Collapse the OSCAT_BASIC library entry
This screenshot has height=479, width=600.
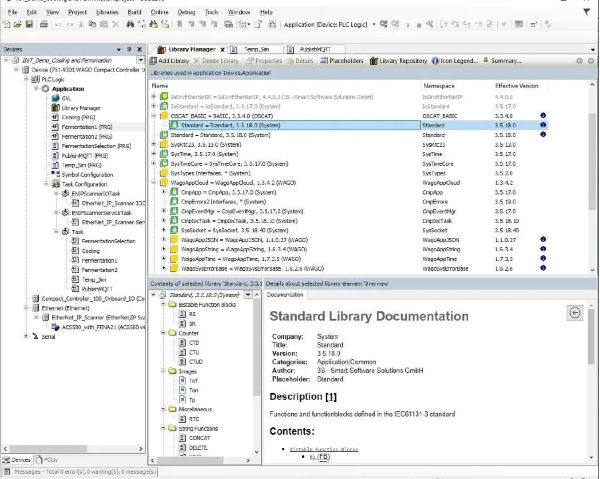[154, 116]
